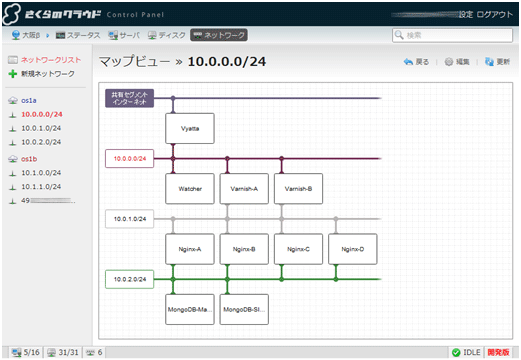Open the 大阪β zone selector
Viewport: 521px width, 360px height.
click(26, 35)
